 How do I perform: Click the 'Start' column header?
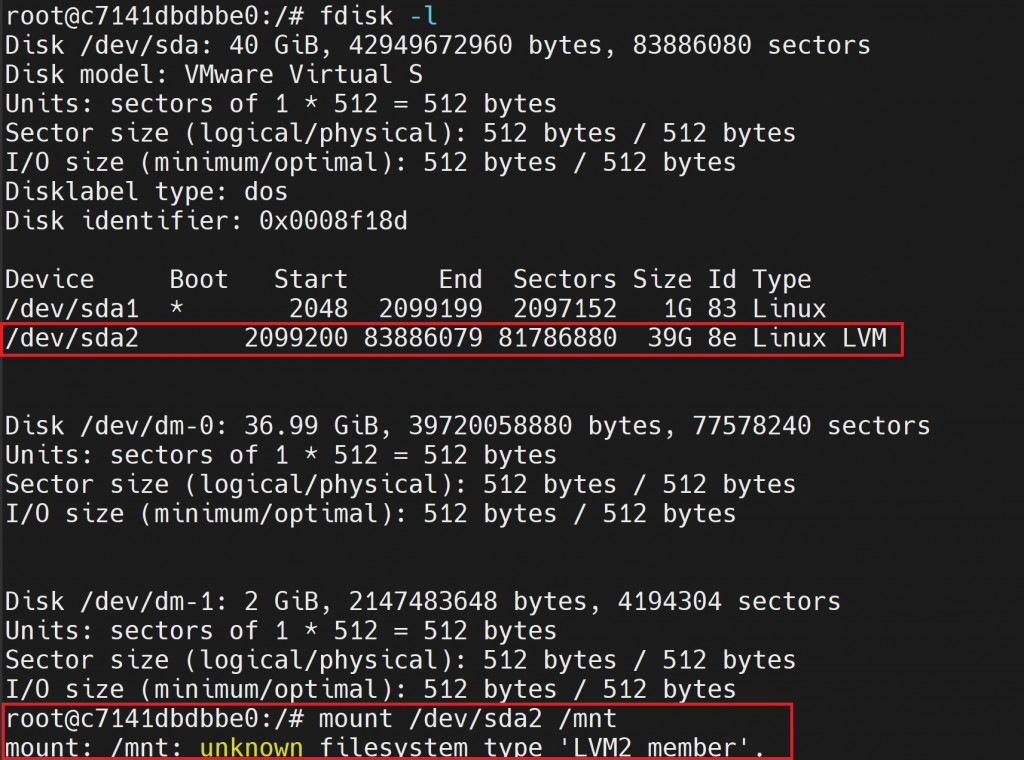pos(311,279)
